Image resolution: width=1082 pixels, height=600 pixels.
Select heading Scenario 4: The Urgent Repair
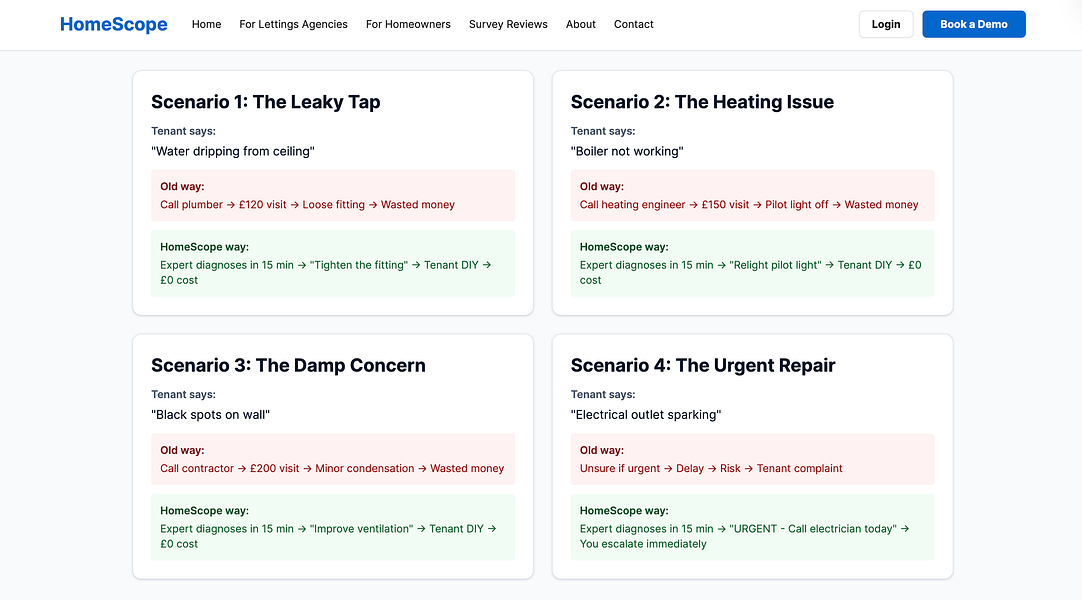pos(702,366)
